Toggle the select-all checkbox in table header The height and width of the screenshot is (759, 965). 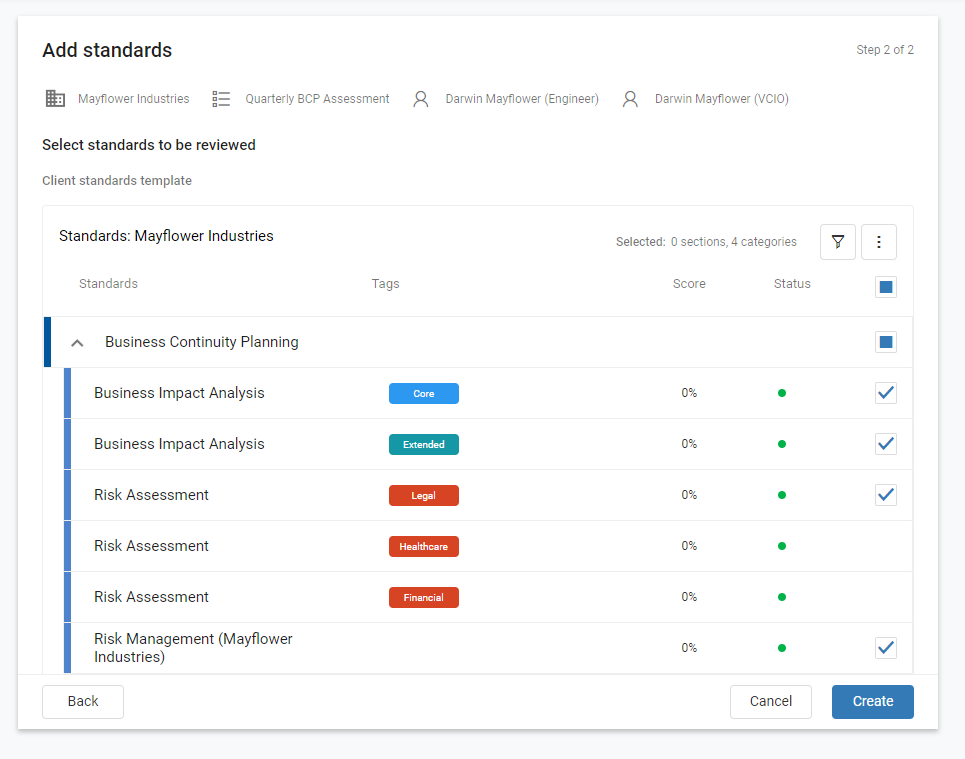click(x=886, y=287)
